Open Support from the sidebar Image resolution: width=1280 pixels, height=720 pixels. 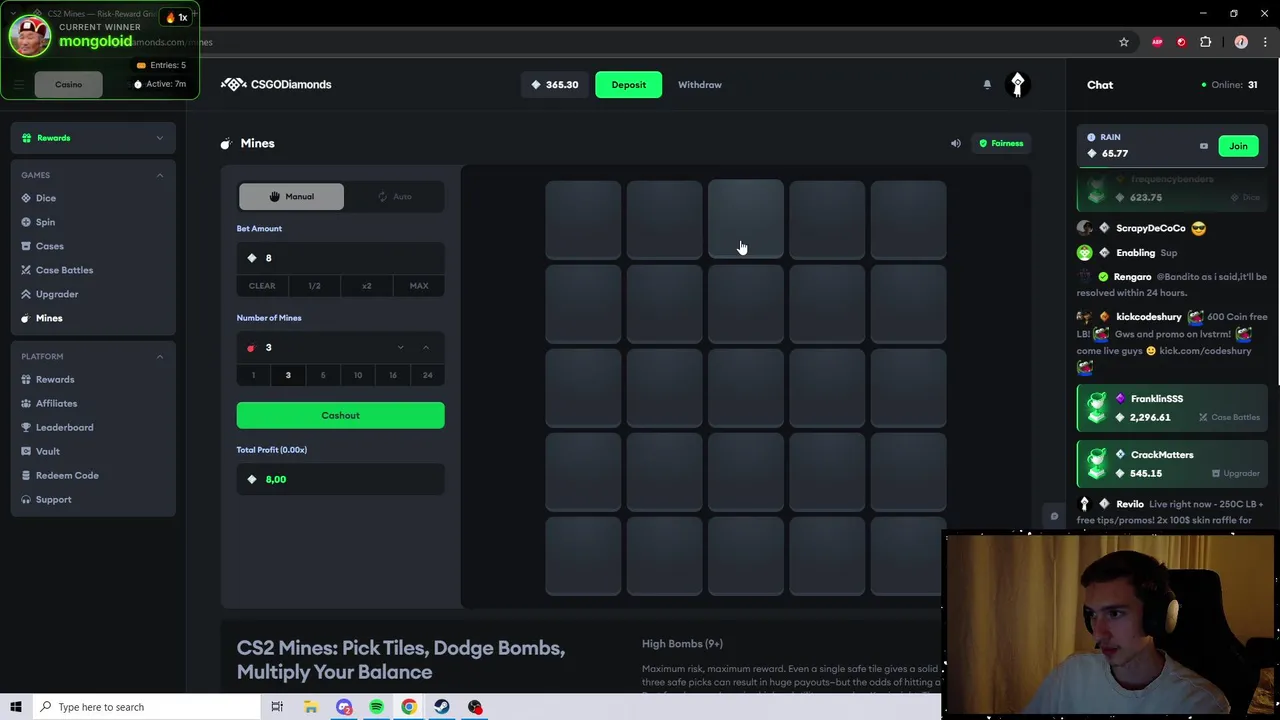point(54,499)
